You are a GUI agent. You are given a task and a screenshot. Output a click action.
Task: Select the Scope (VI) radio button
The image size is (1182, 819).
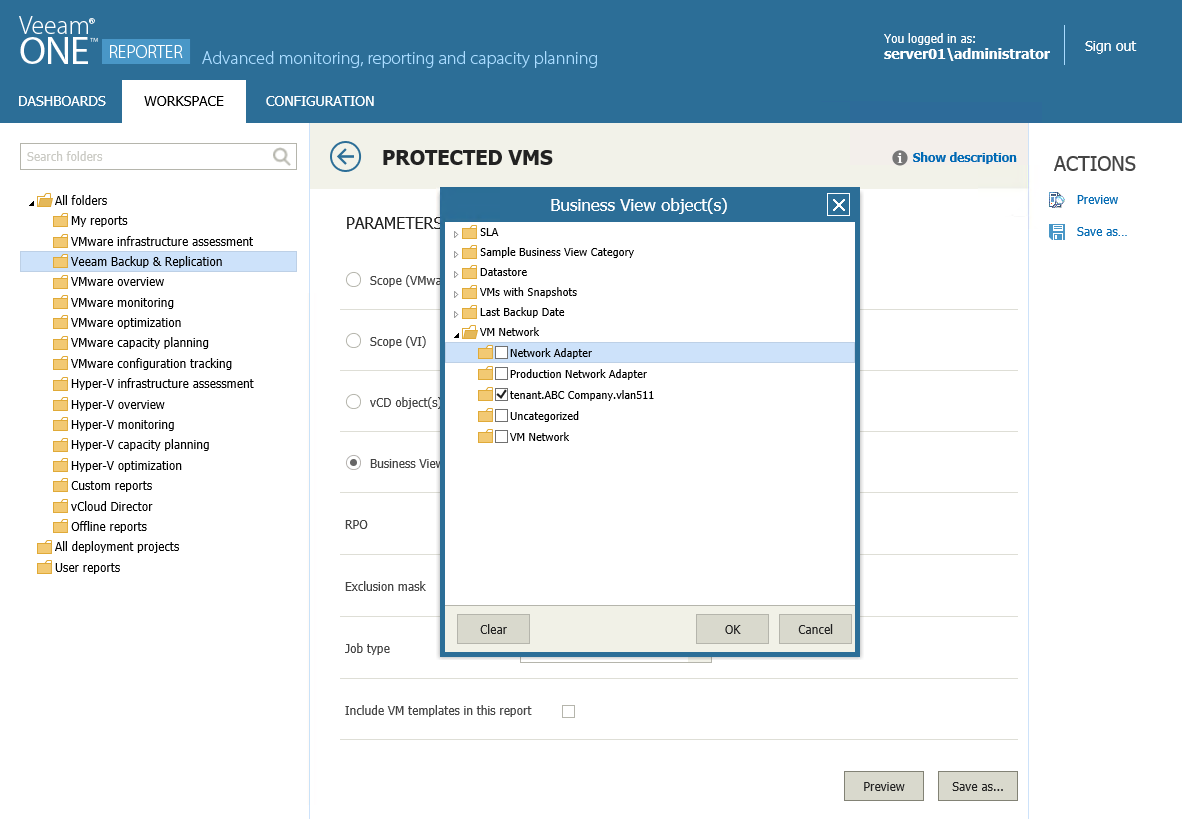(x=353, y=341)
